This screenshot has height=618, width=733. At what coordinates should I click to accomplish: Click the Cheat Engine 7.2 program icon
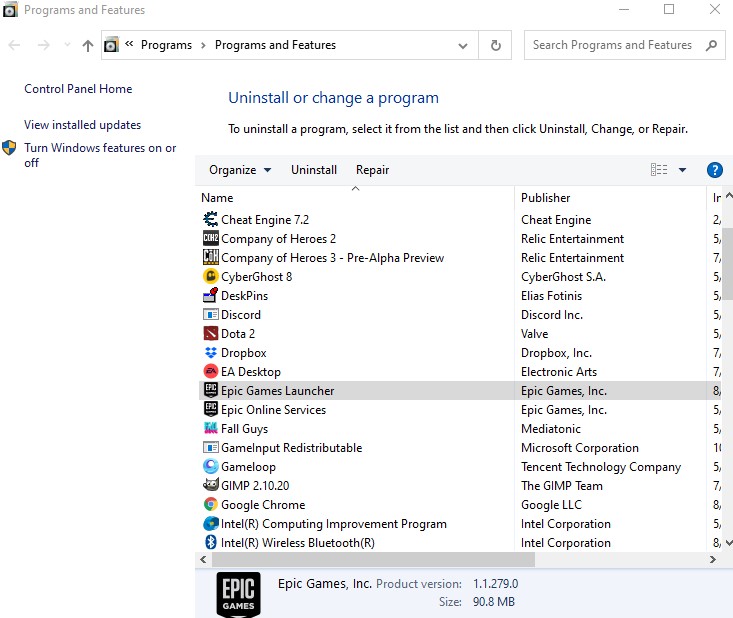pyautogui.click(x=210, y=219)
